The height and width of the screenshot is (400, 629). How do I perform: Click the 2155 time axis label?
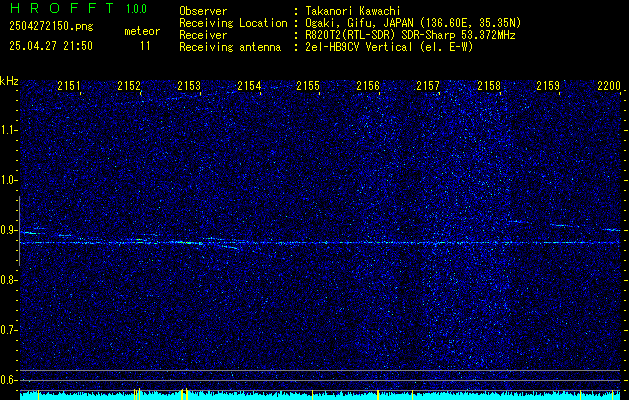[x=308, y=85]
